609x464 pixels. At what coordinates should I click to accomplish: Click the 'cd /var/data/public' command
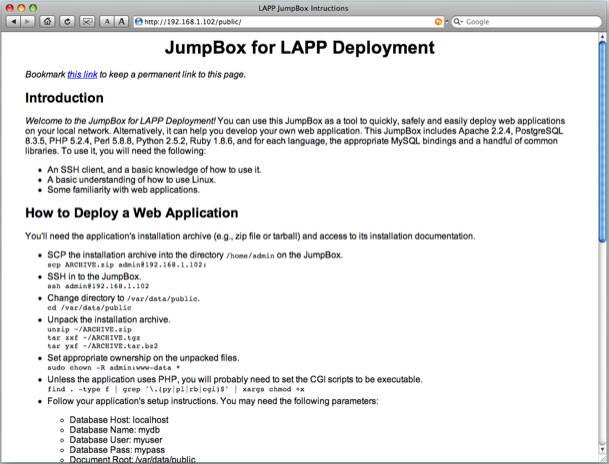(89, 308)
